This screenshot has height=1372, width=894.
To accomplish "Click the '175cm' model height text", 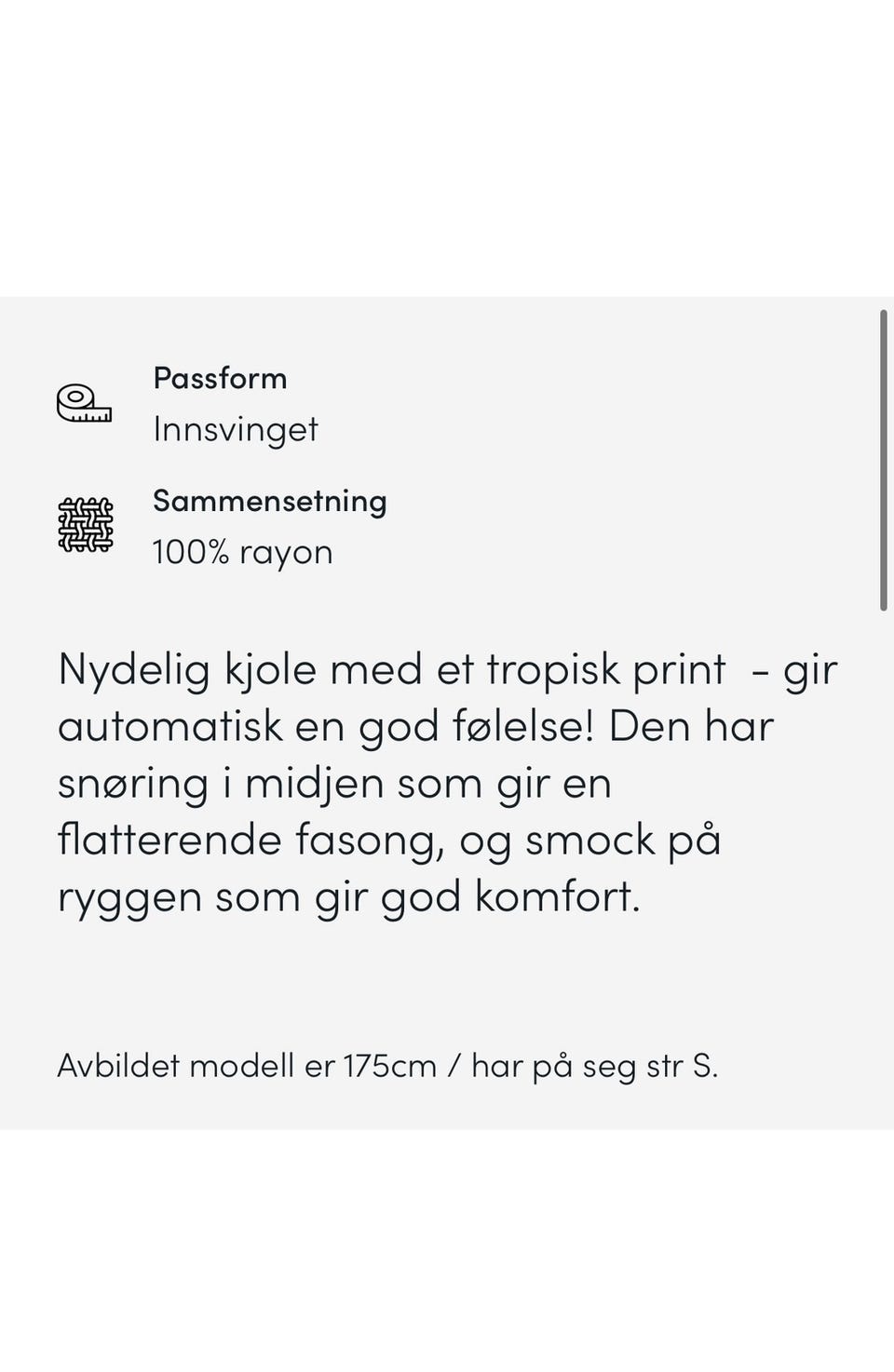I will tap(390, 1065).
